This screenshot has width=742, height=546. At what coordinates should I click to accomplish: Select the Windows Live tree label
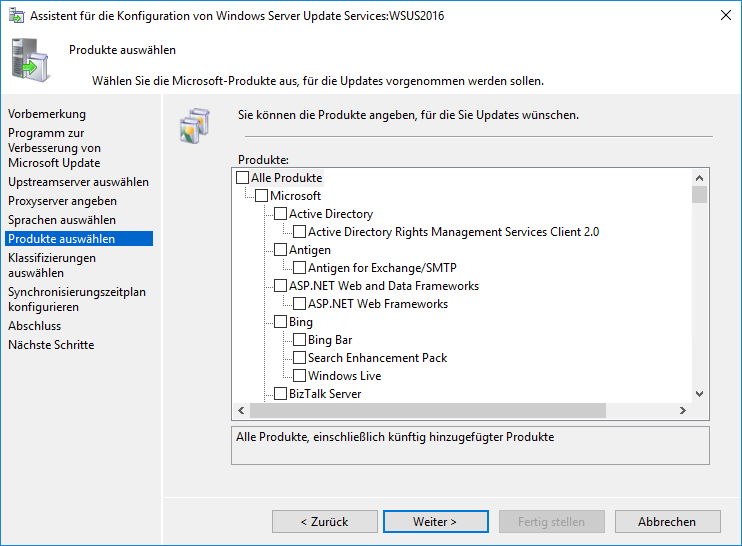point(344,375)
